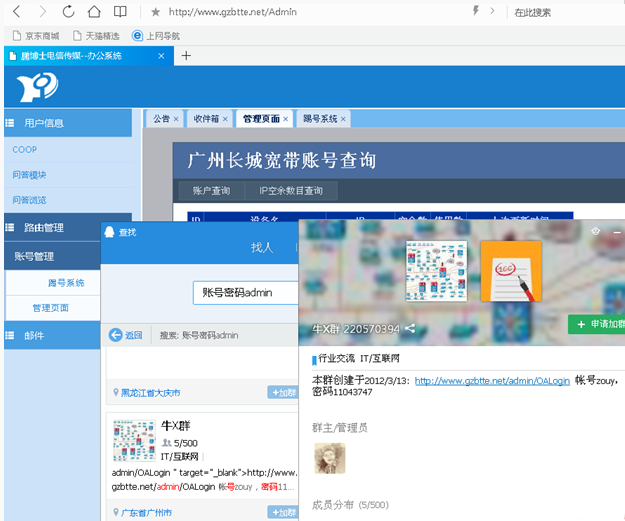
Task: Click the group owner avatar under 群主/管理员
Action: [x=329, y=458]
